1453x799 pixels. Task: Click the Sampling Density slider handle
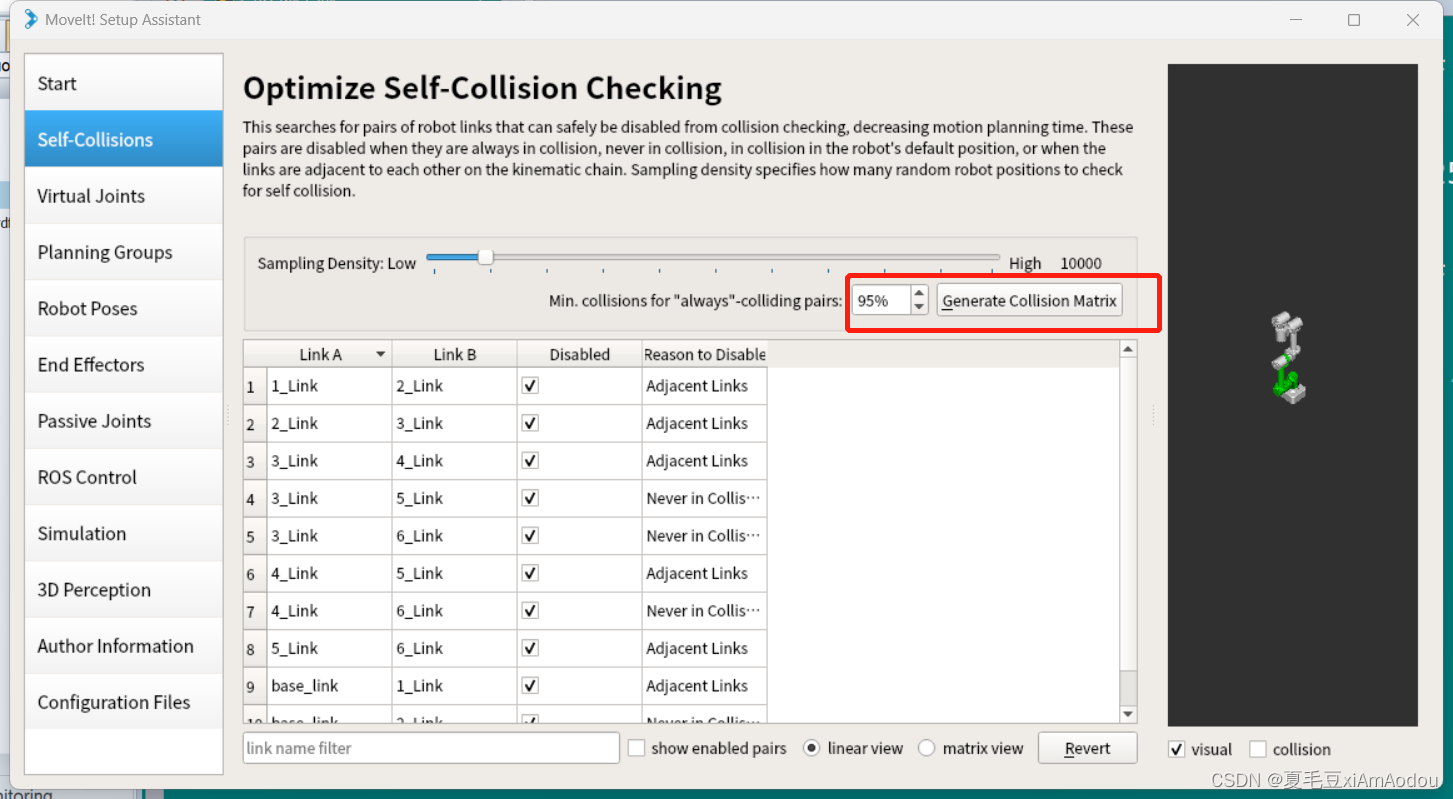[485, 257]
